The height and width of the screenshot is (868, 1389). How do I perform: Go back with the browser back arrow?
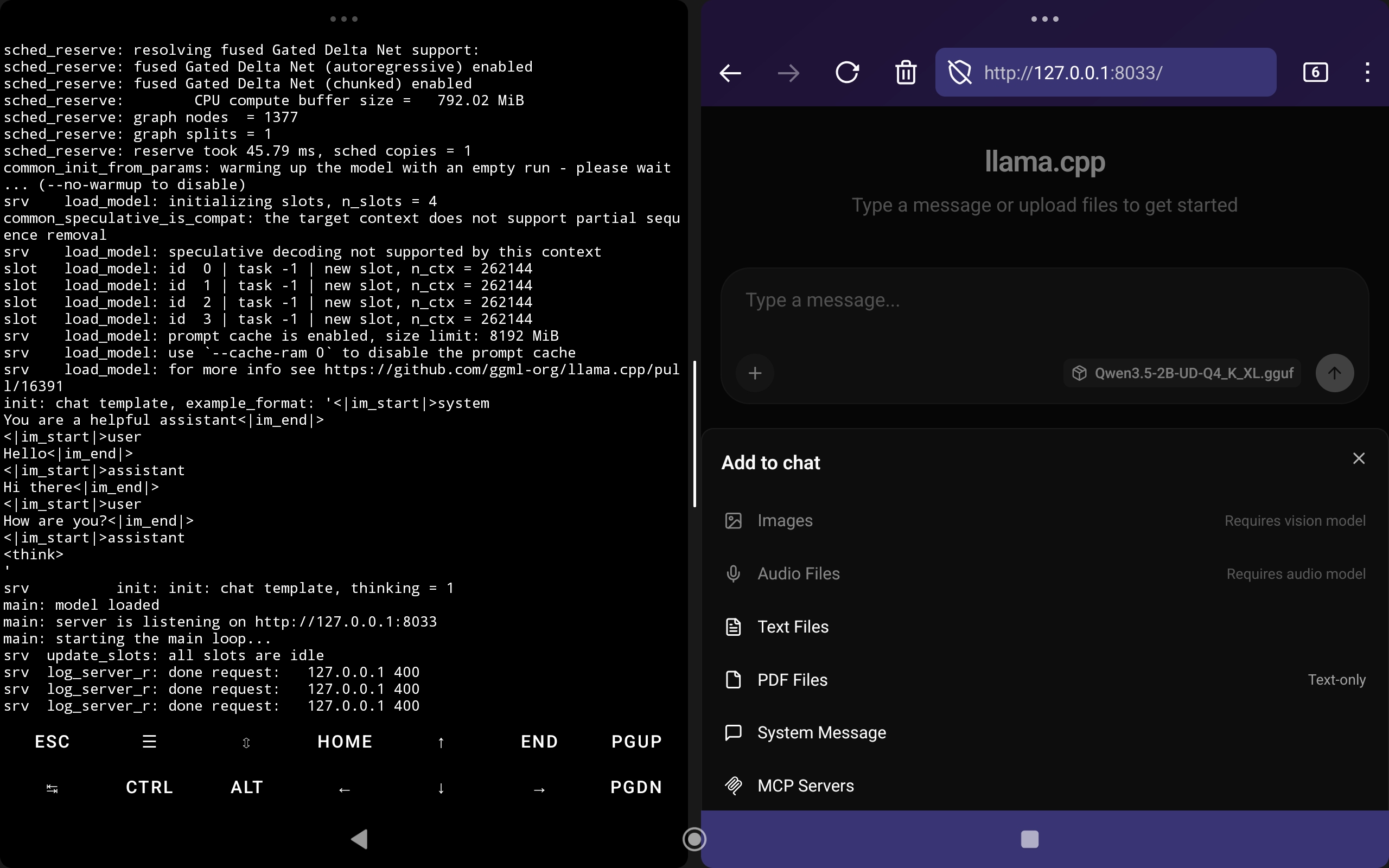tap(730, 73)
